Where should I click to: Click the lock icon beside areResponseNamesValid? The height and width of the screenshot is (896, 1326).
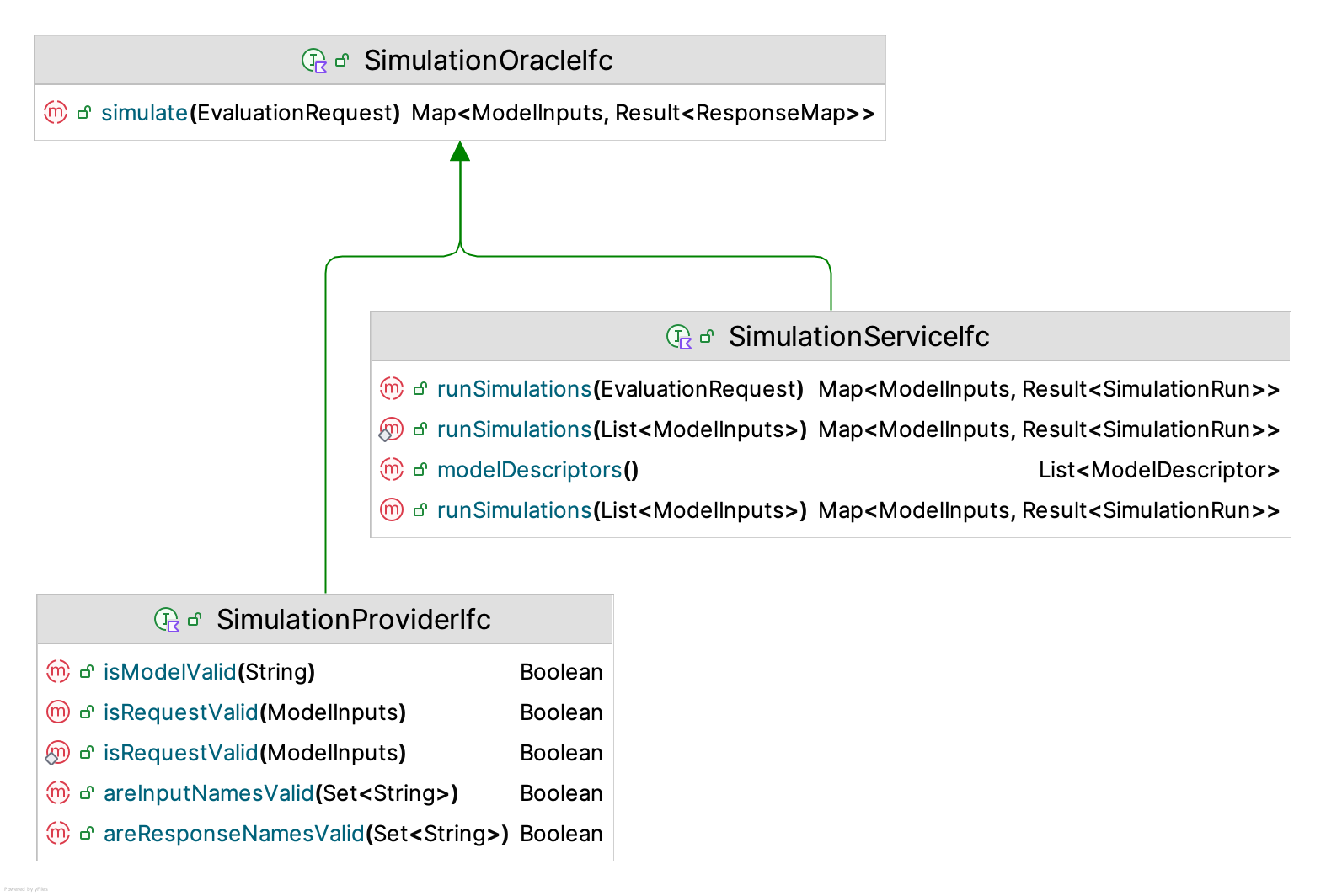point(87,834)
